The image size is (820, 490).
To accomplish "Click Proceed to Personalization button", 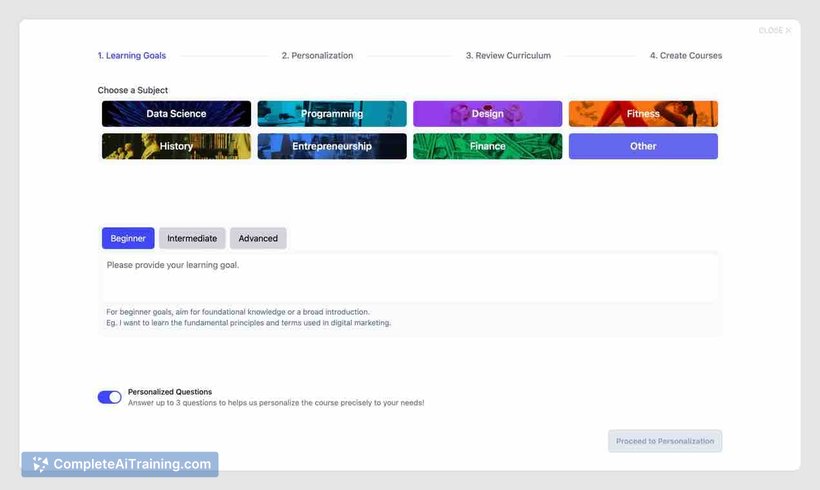I will [665, 441].
